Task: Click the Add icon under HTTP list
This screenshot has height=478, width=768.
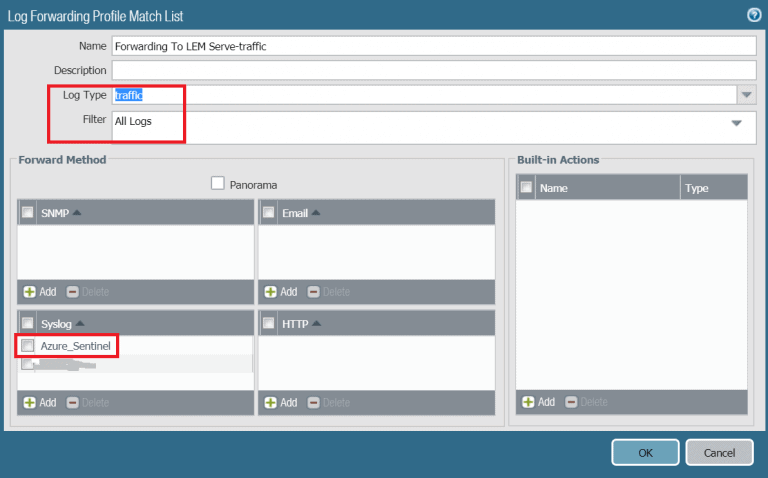Action: coord(270,402)
